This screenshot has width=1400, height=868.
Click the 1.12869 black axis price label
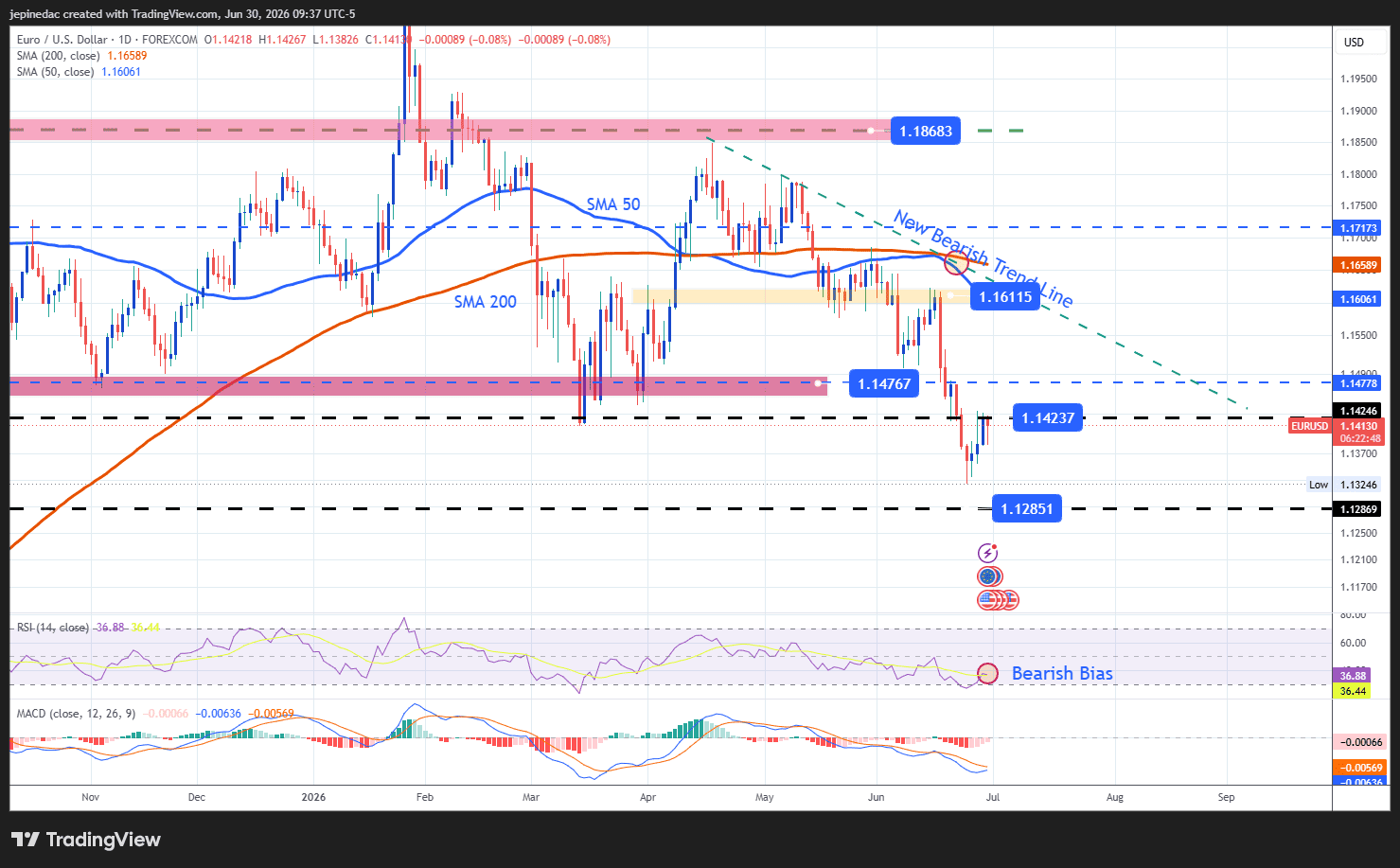1358,509
